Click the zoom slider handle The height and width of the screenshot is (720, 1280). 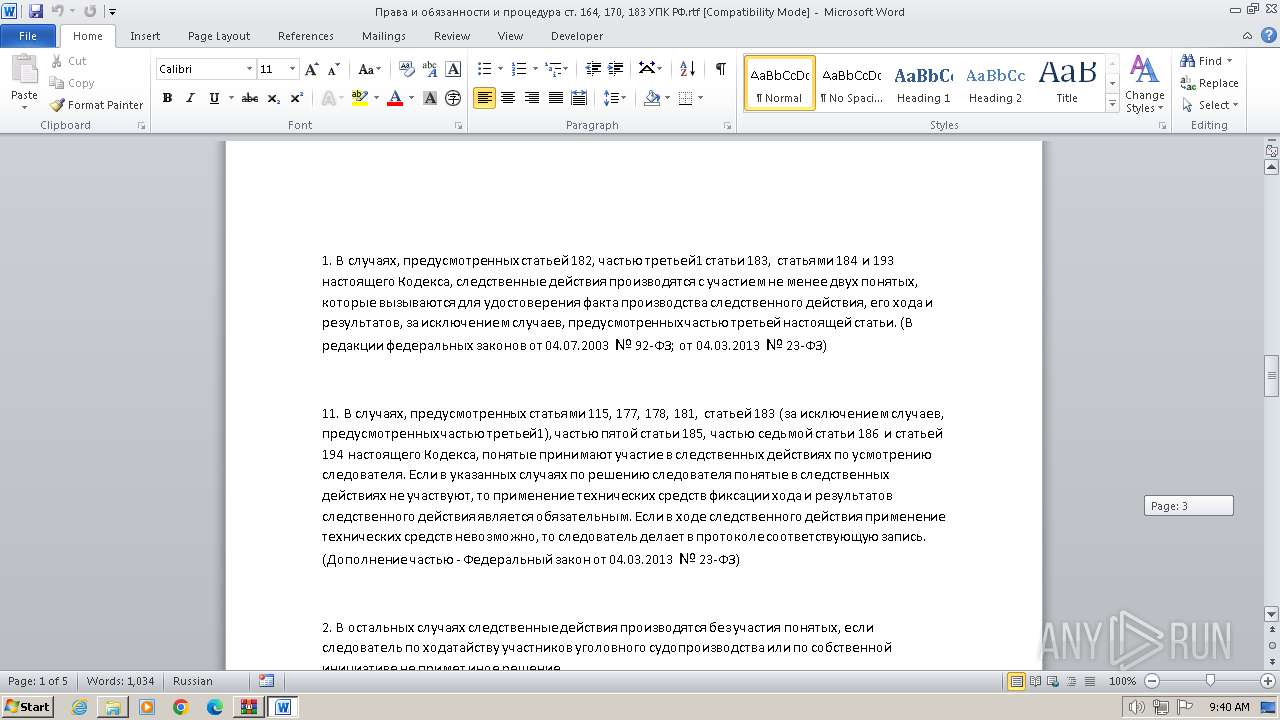click(1210, 681)
